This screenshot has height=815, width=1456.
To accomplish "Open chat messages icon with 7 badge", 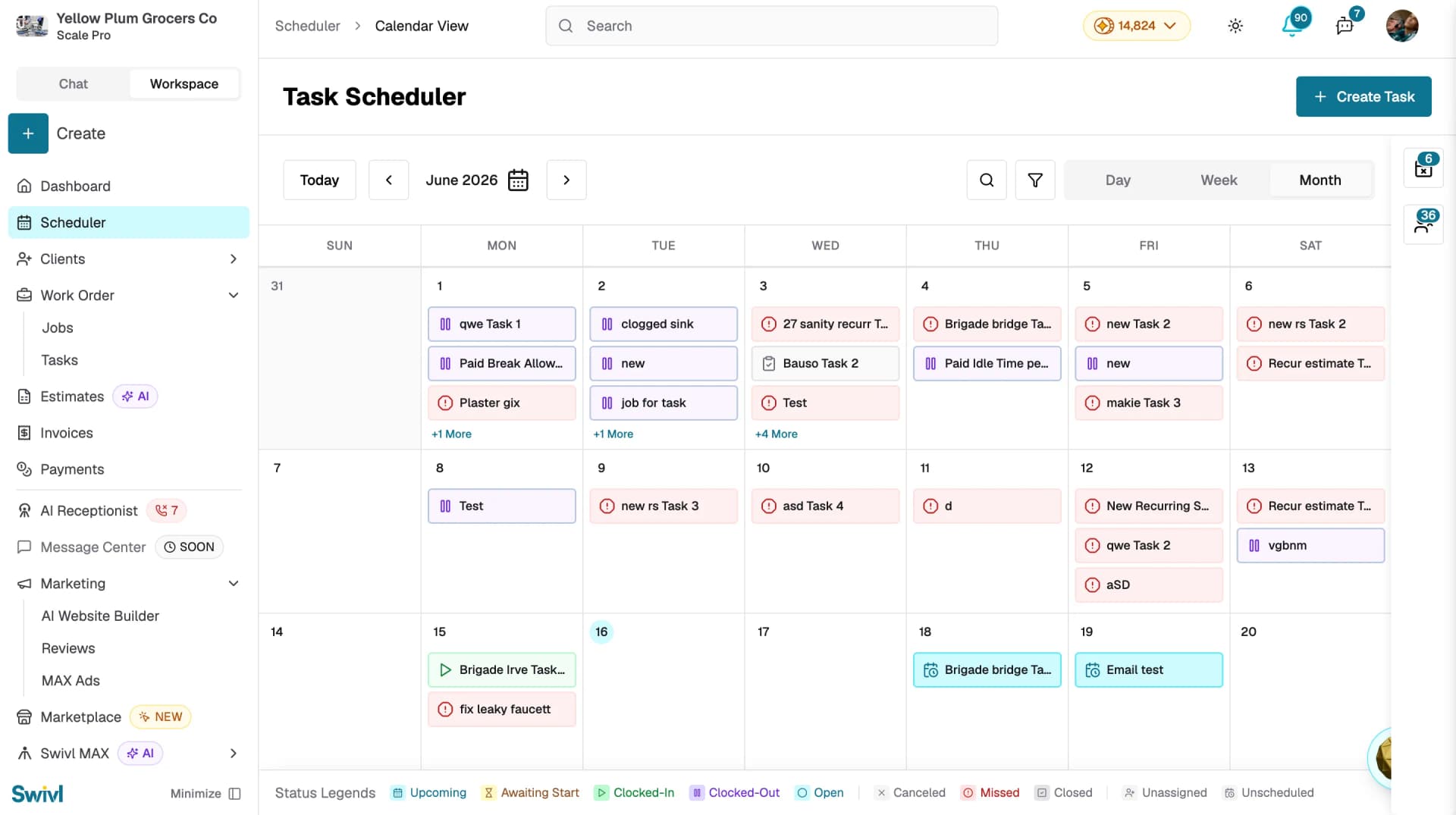I will 1345,25.
